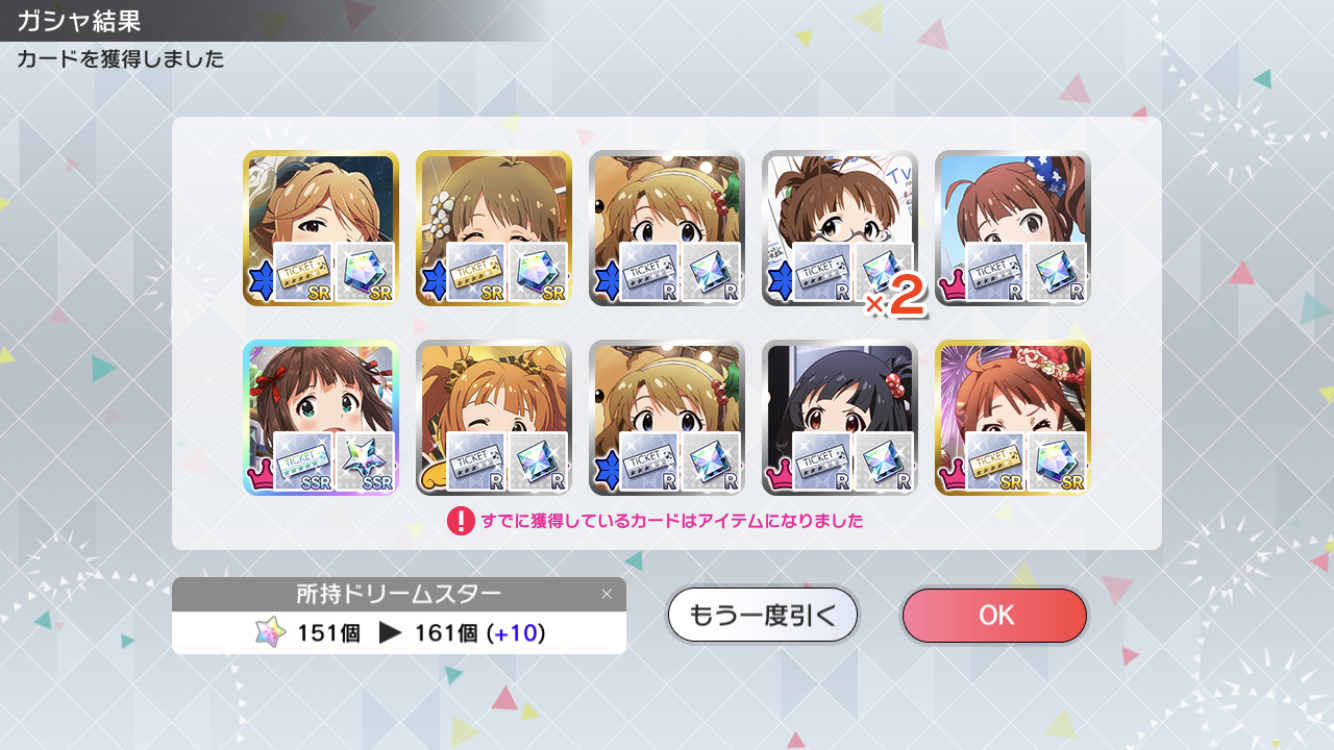Screen dimensions: 1334x750
Task: Click the SSR ticket icon on rainbow card
Action: click(x=303, y=462)
